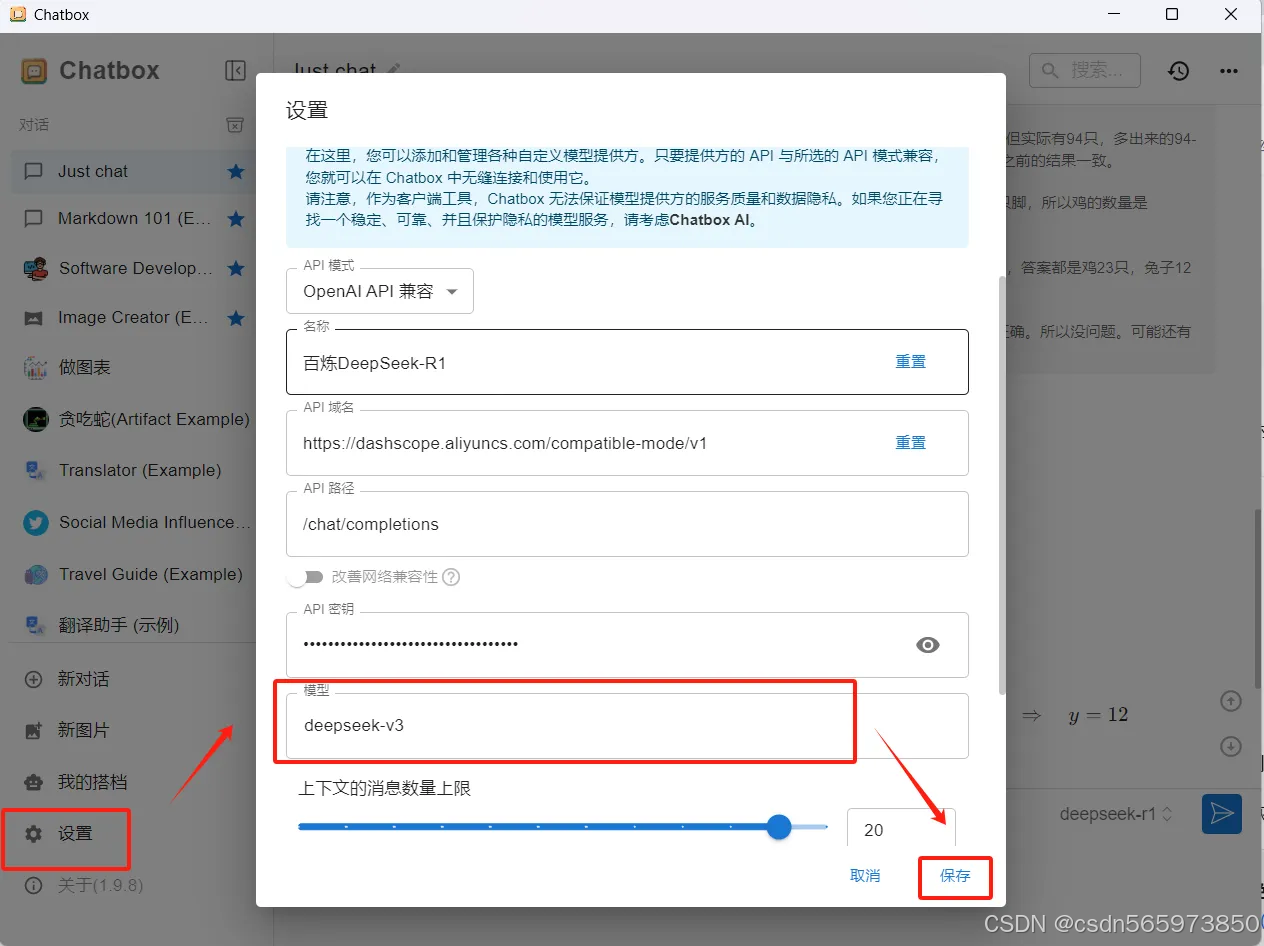Screen dimensions: 1264x946
Task: Click the star beside Image Creator
Action: (x=236, y=318)
